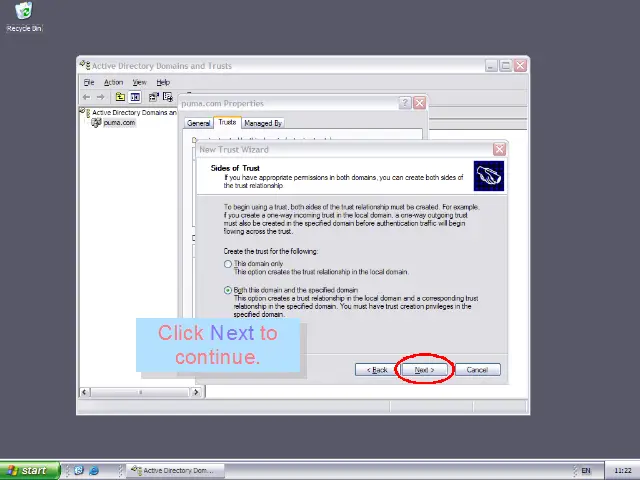Click the taskbar clock showing 11:22
Screen dimensions: 640x480
tap(622, 471)
